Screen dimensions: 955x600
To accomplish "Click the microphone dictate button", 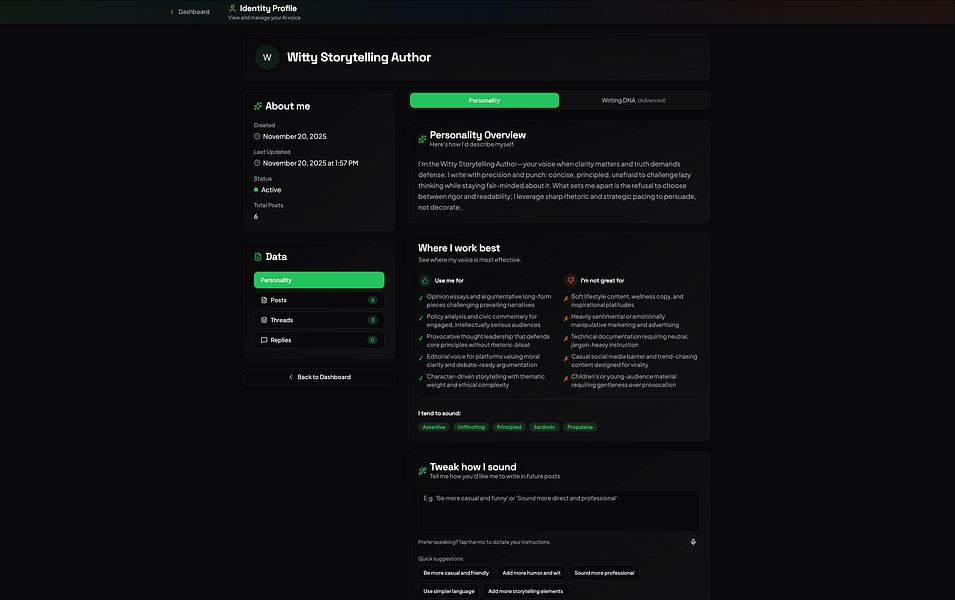I will pos(692,542).
